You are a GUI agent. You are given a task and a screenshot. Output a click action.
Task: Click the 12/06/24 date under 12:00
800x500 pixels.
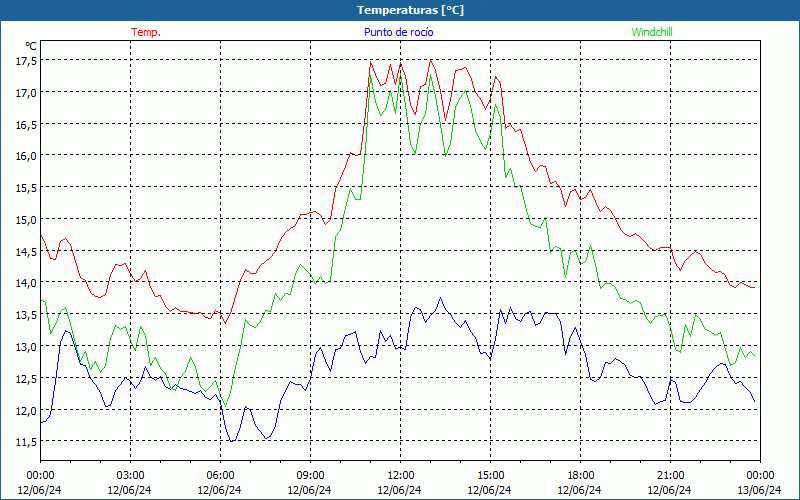pyautogui.click(x=399, y=490)
